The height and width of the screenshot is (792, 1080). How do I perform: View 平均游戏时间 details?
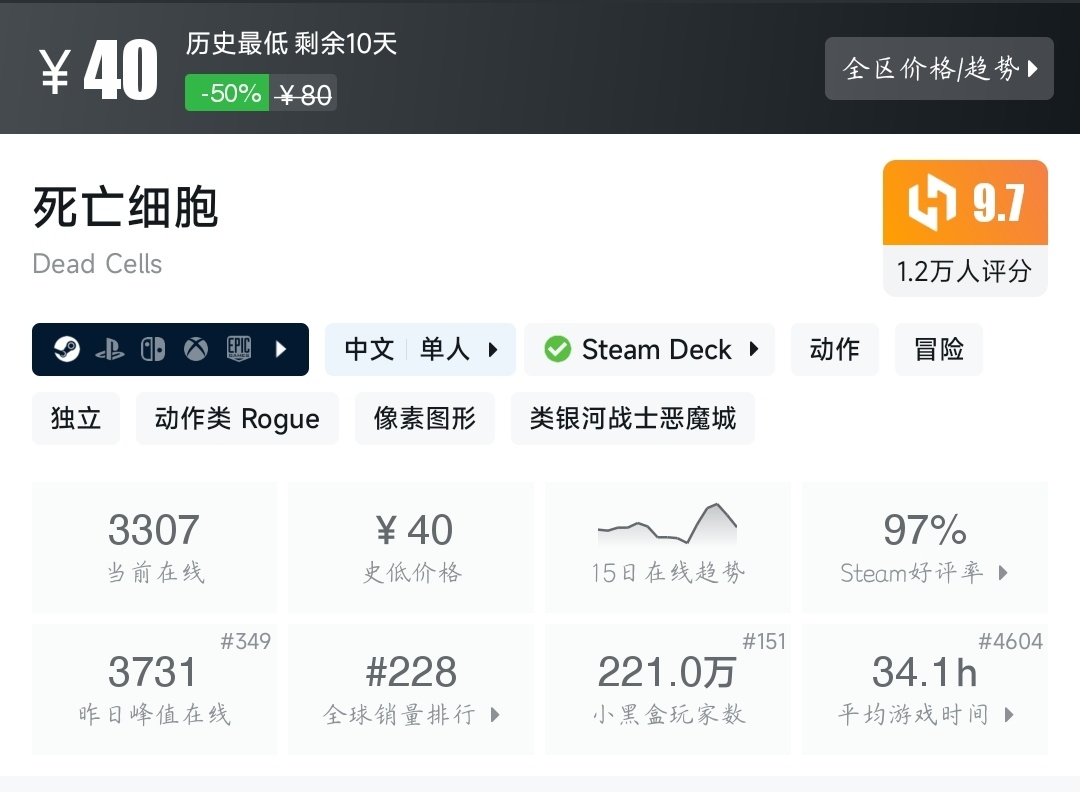tap(924, 689)
